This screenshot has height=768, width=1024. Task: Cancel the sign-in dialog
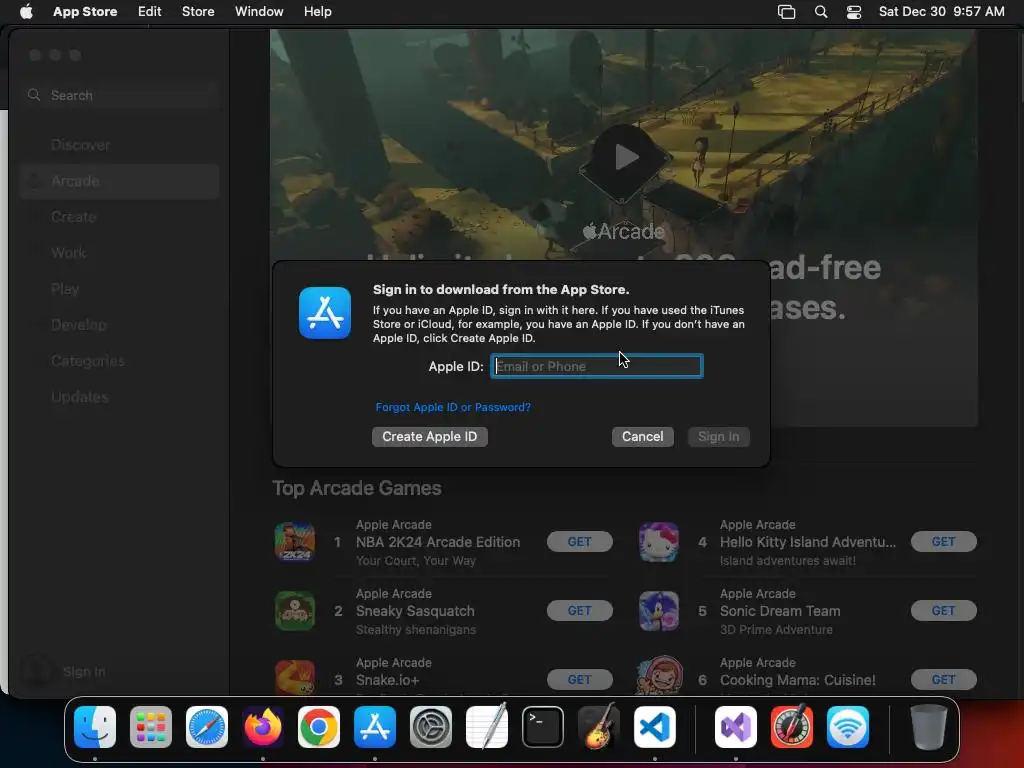tap(643, 436)
